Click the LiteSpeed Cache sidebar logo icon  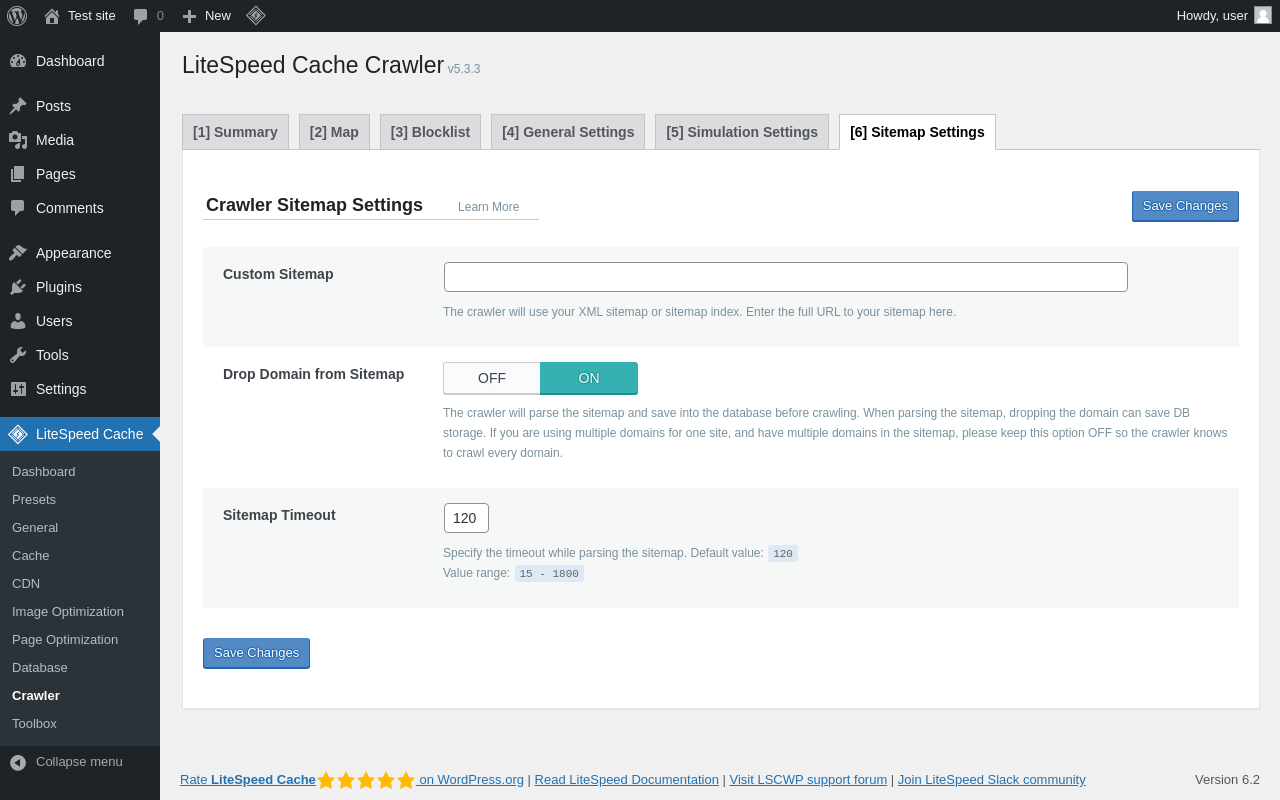click(18, 434)
